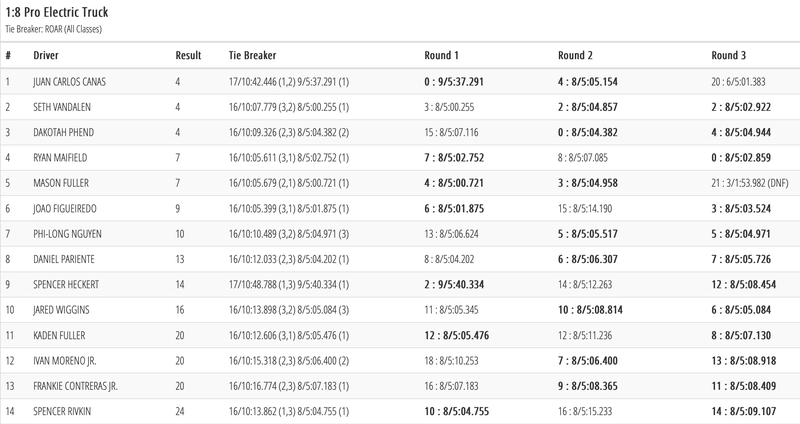
Task: Click Mason Fuller's DNF Round 3 result
Action: 751,184
